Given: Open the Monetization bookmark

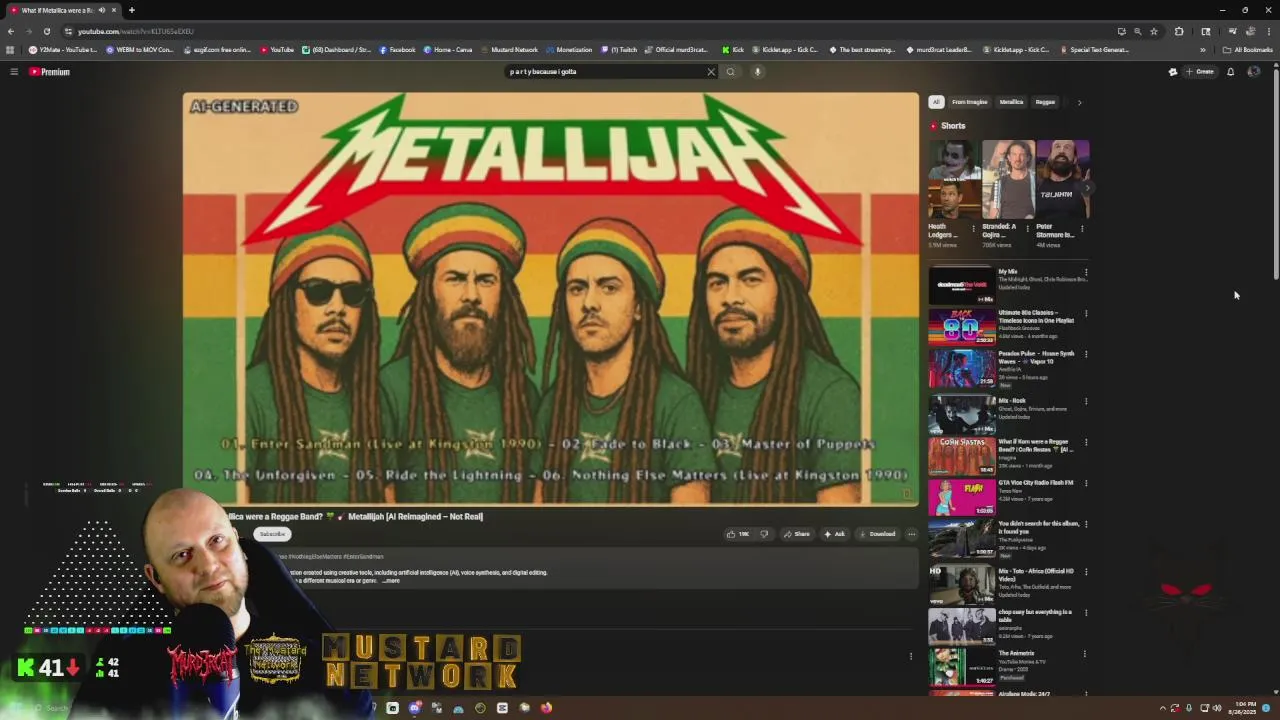Looking at the screenshot, I should coord(570,50).
